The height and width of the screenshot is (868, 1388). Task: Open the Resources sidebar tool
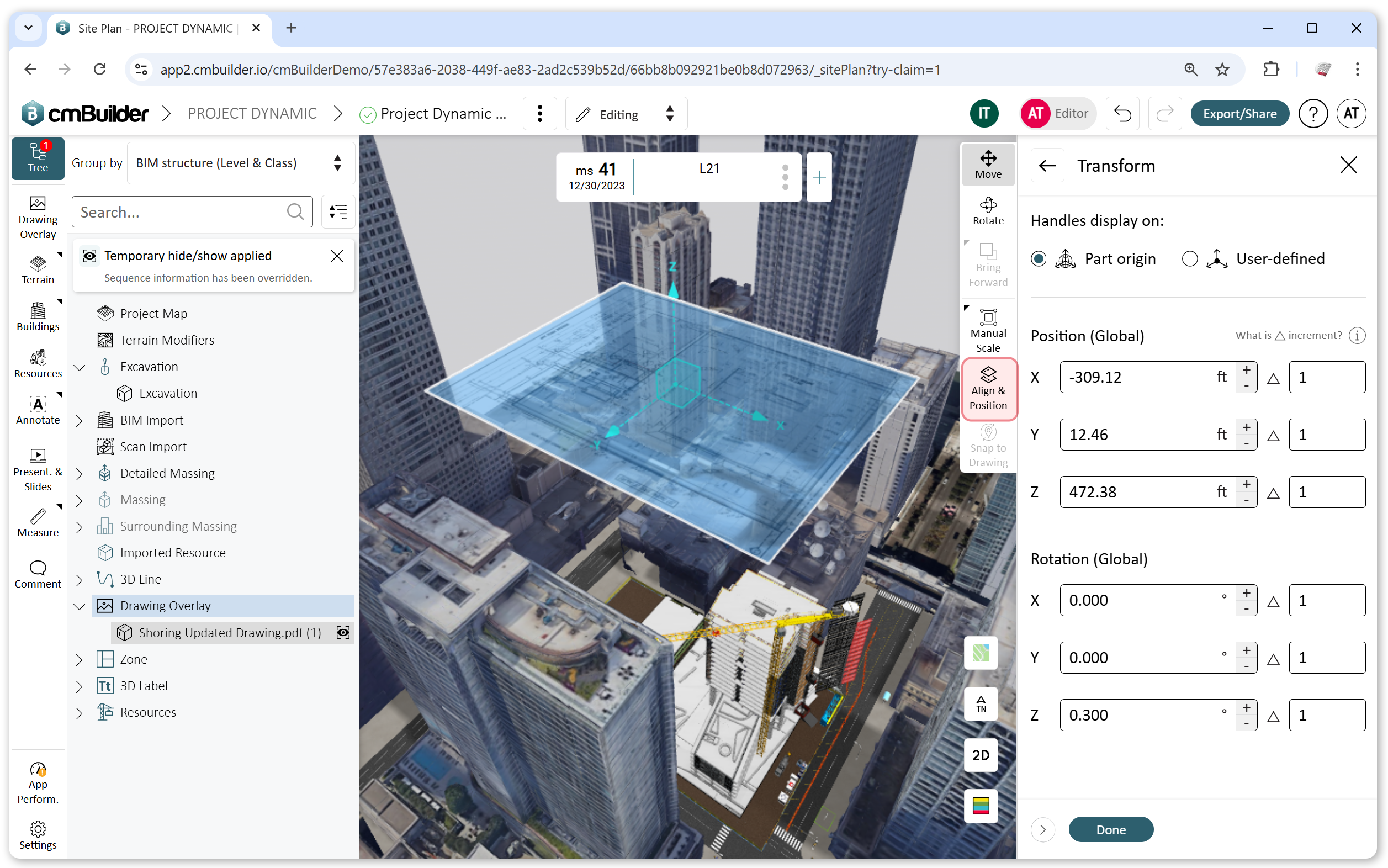[x=38, y=364]
